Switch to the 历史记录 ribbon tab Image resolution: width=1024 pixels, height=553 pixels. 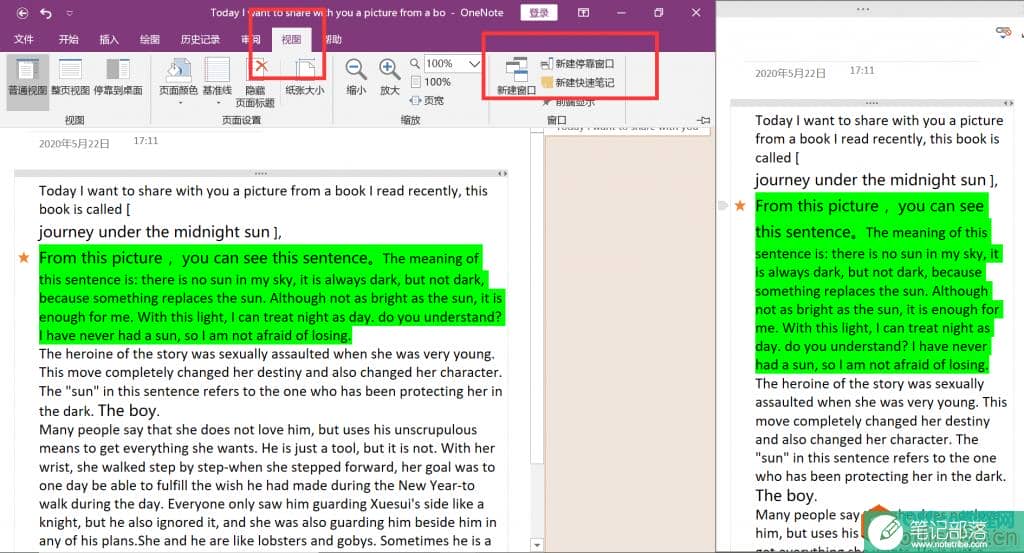click(200, 39)
